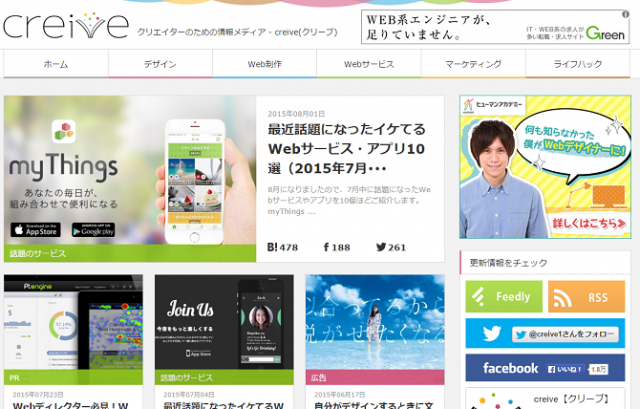Click the date 2015年08月01日
640x409 pixels.
click(x=296, y=114)
